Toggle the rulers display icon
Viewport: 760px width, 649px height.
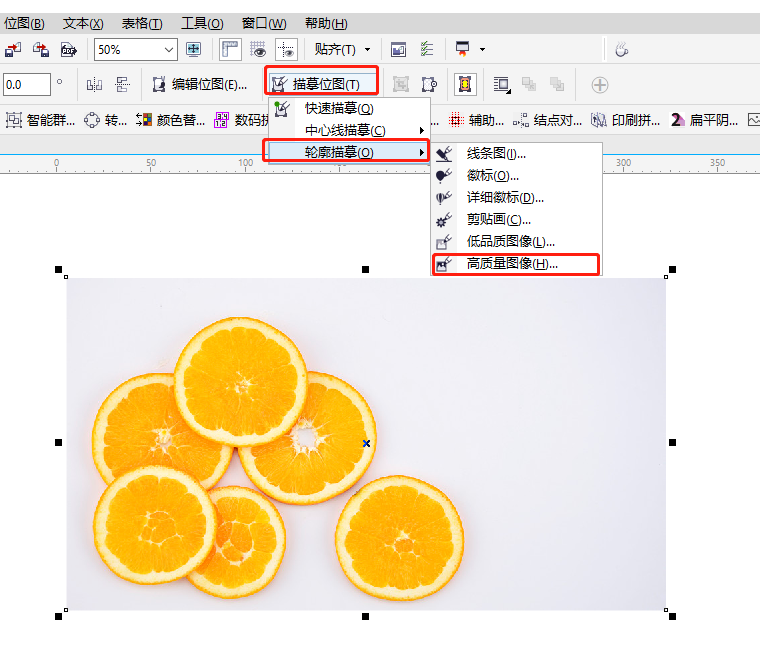(230, 49)
